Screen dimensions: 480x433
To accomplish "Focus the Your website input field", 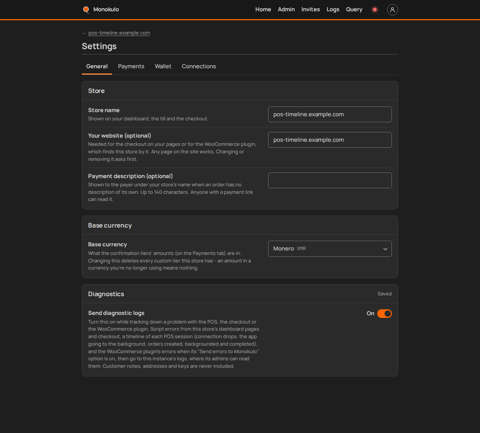I will [330, 140].
